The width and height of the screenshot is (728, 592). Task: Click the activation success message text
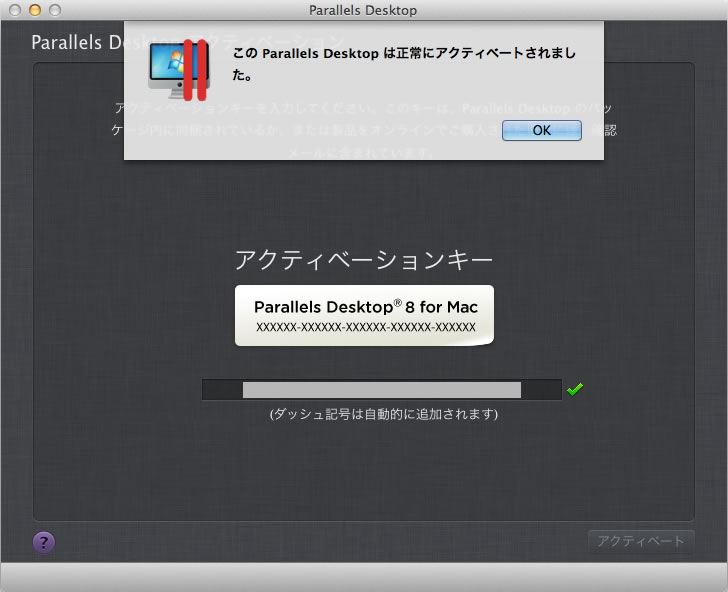[x=404, y=64]
